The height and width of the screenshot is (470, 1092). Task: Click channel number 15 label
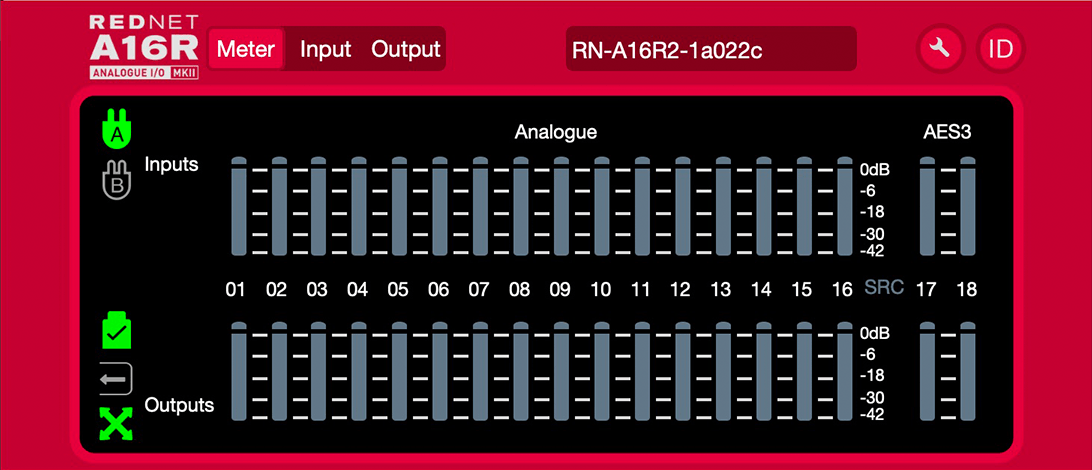point(802,290)
